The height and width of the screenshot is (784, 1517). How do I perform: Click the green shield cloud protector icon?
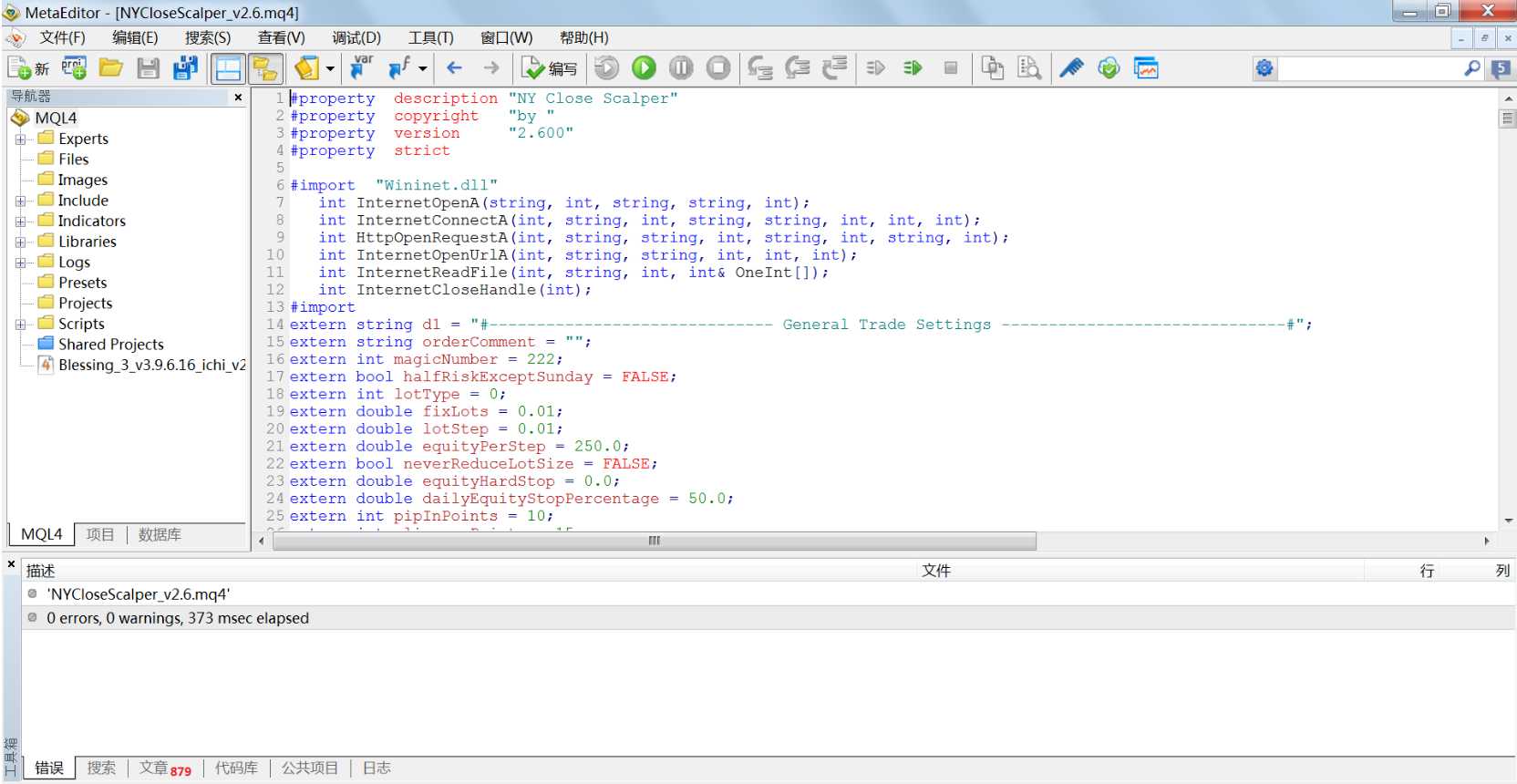pyautogui.click(x=1109, y=68)
